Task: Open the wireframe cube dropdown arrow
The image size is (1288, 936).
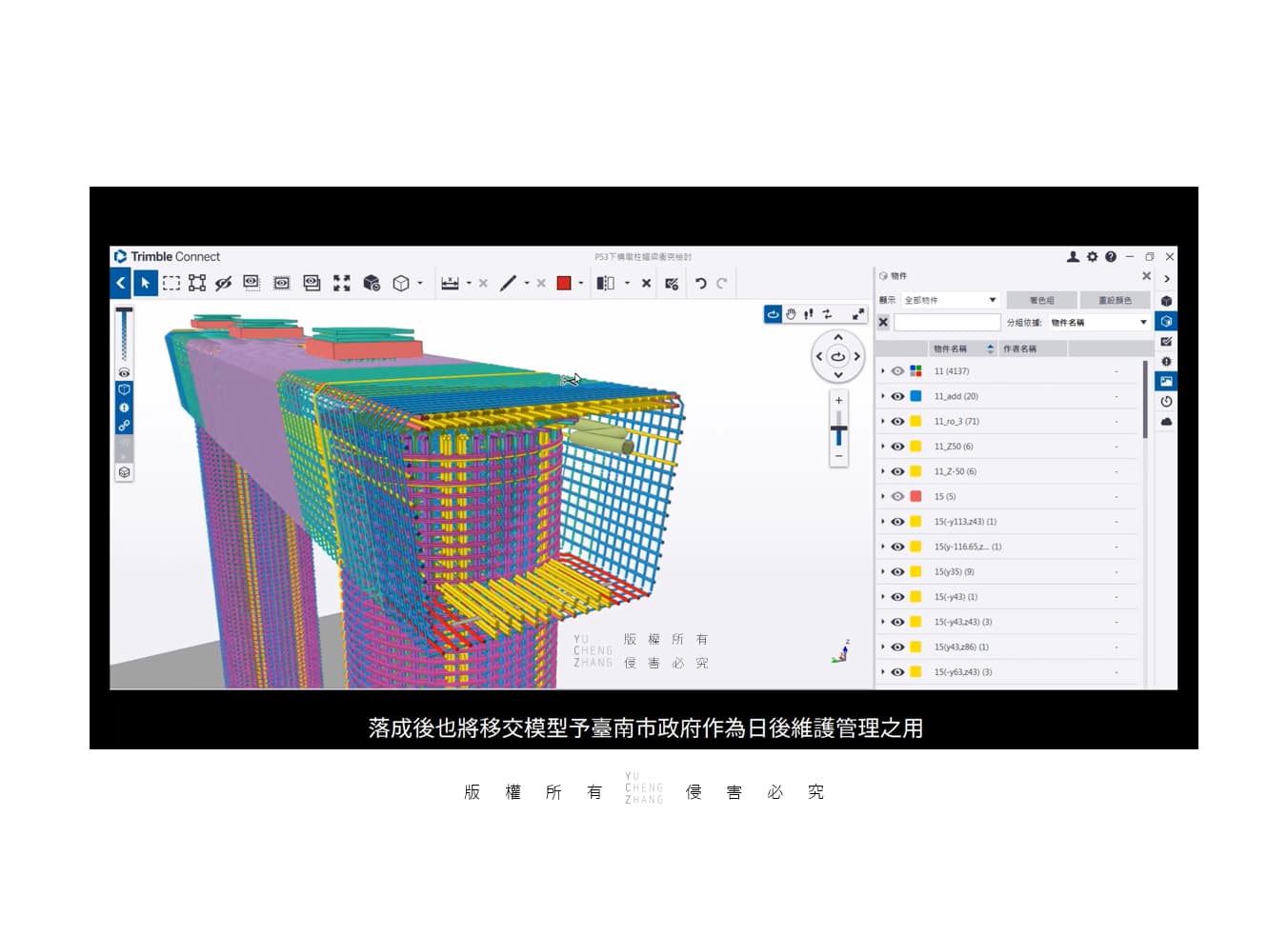Action: [x=419, y=283]
